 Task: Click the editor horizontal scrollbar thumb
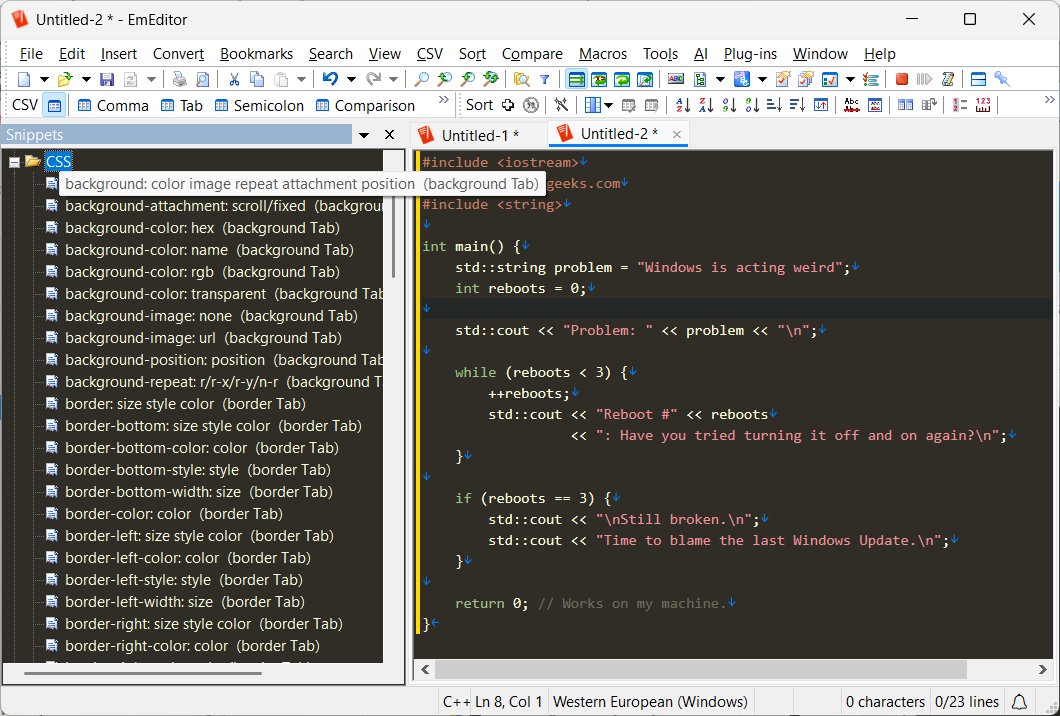(x=700, y=669)
